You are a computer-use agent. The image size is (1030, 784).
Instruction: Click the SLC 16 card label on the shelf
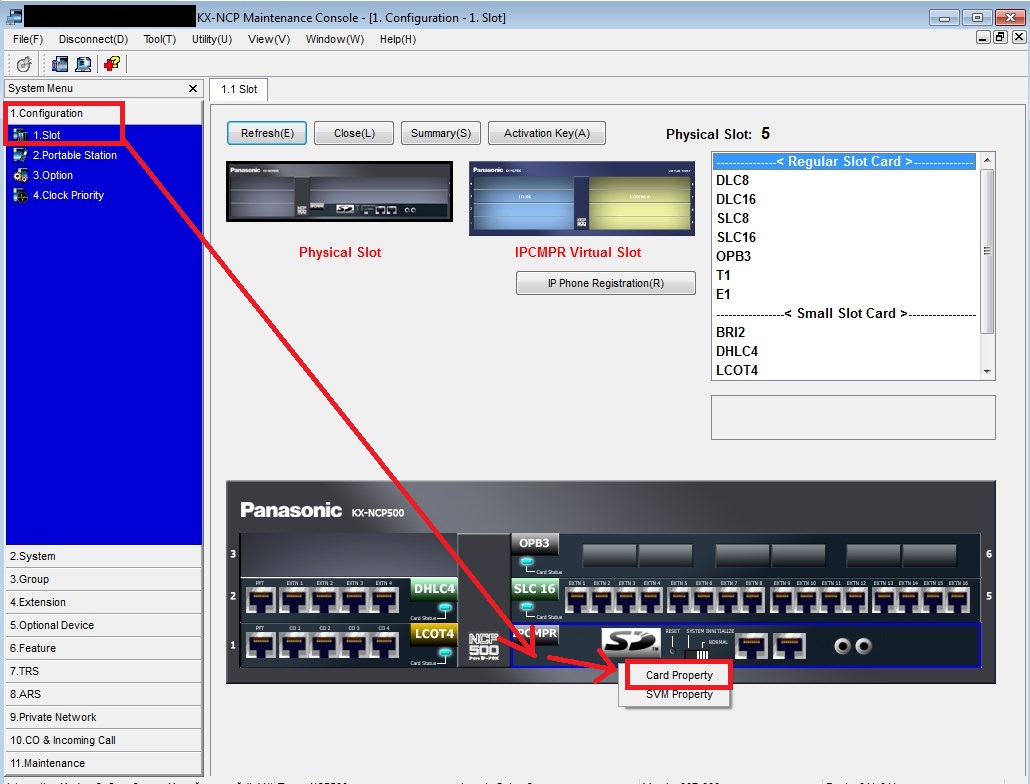tap(534, 588)
